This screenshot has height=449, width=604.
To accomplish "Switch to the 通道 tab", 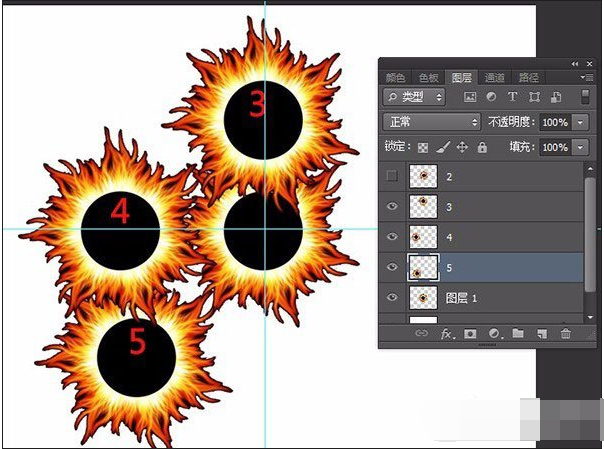I will [494, 77].
